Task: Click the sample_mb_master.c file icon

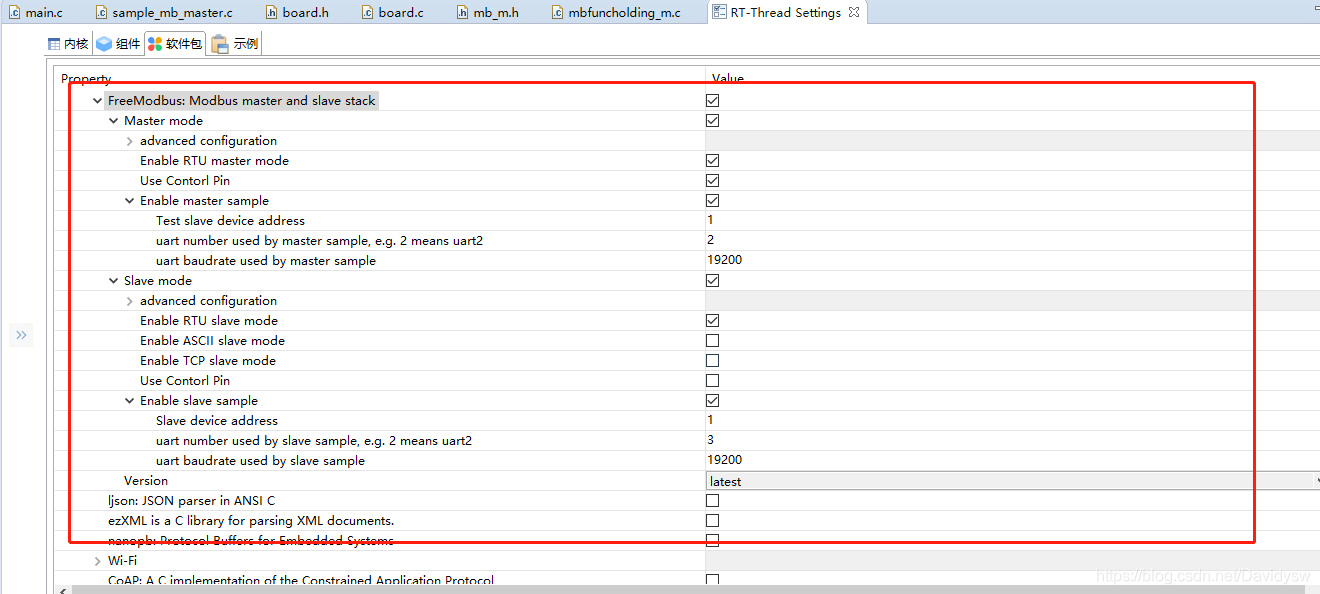Action: point(102,13)
